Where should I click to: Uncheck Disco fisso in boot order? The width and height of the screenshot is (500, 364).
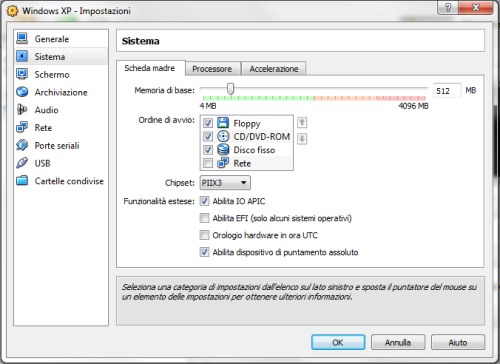click(208, 150)
